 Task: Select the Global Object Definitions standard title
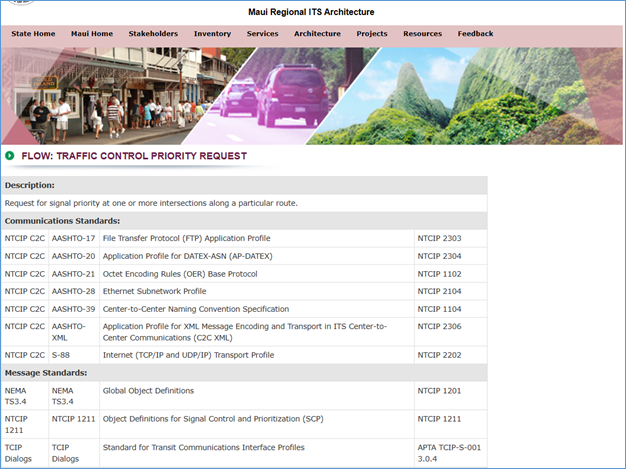click(148, 391)
